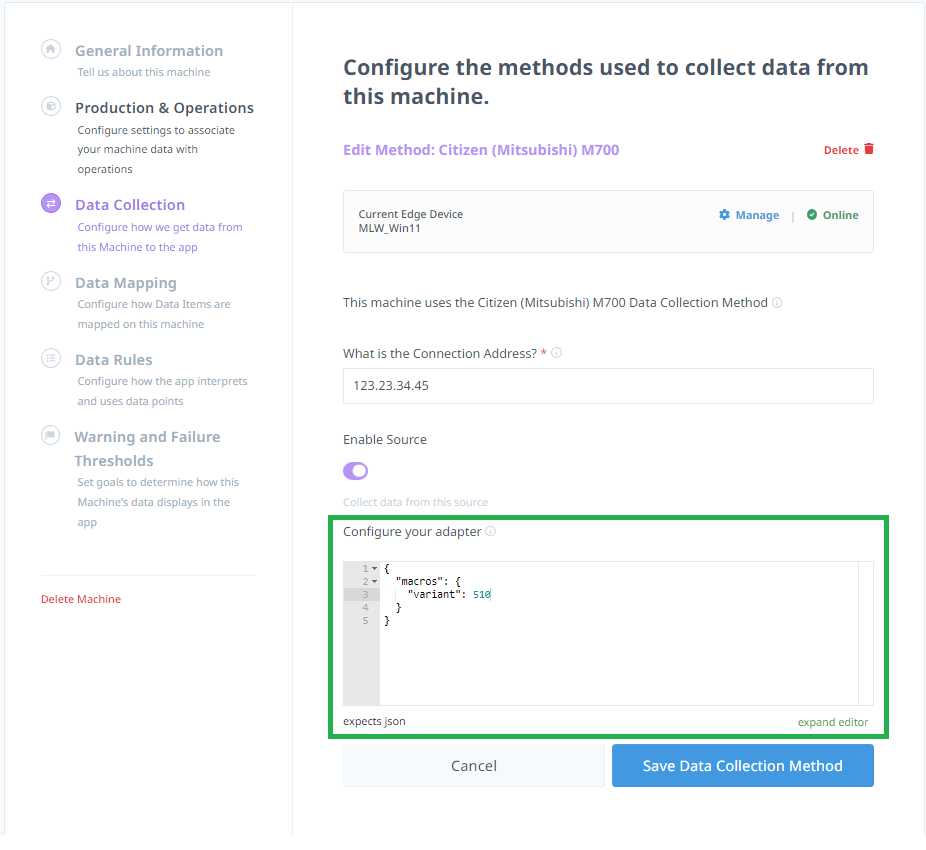
Task: Click the Data Rules list icon
Action: [x=50, y=359]
